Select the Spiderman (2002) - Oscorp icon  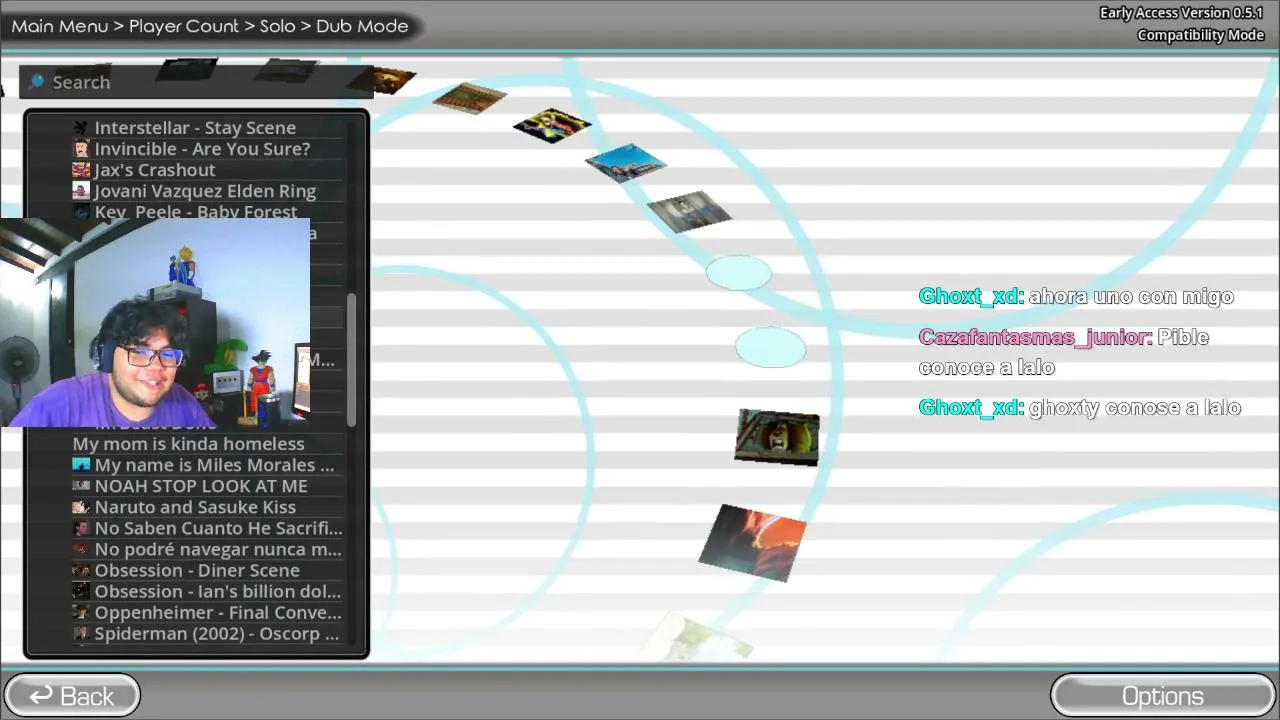(x=81, y=633)
